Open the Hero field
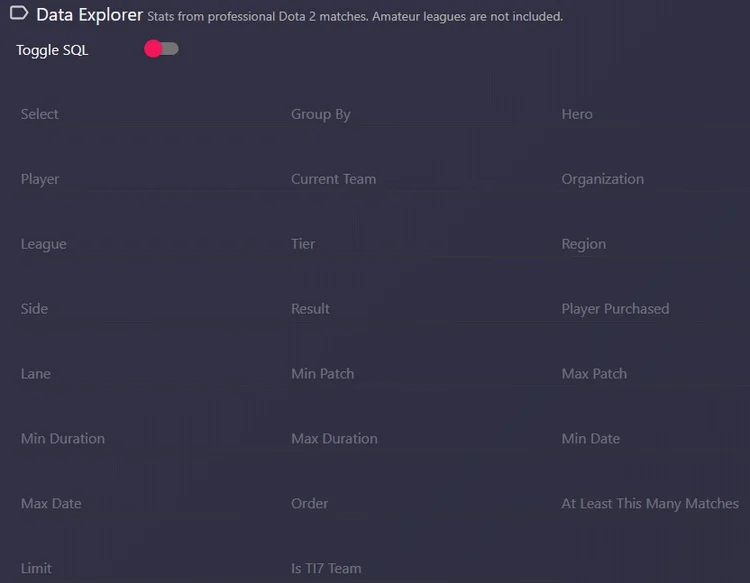The height and width of the screenshot is (583, 750). [x=654, y=114]
